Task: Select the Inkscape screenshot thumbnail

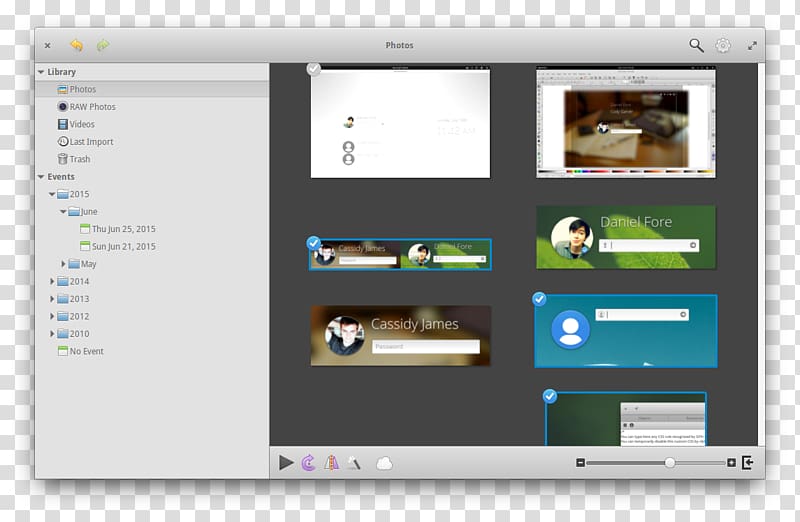Action: (626, 122)
